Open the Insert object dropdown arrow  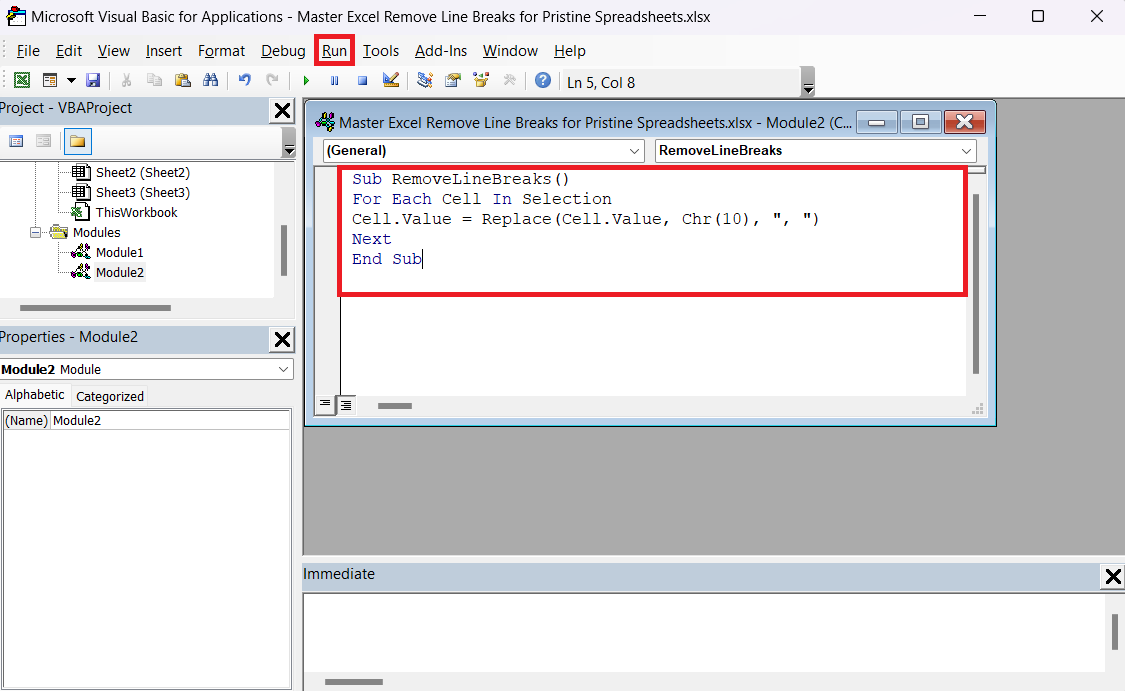[71, 80]
